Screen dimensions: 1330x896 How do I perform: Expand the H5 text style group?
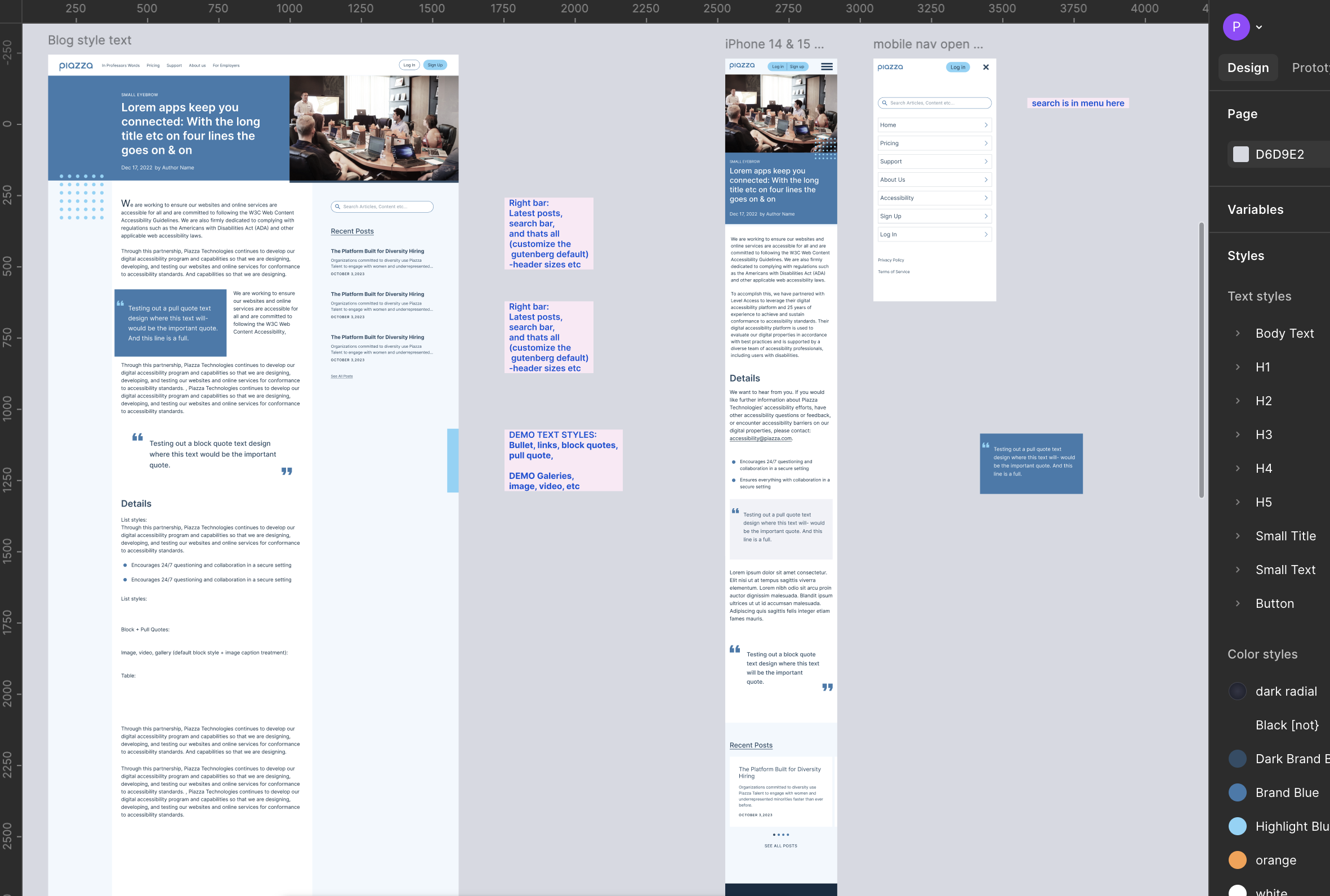(x=1238, y=501)
